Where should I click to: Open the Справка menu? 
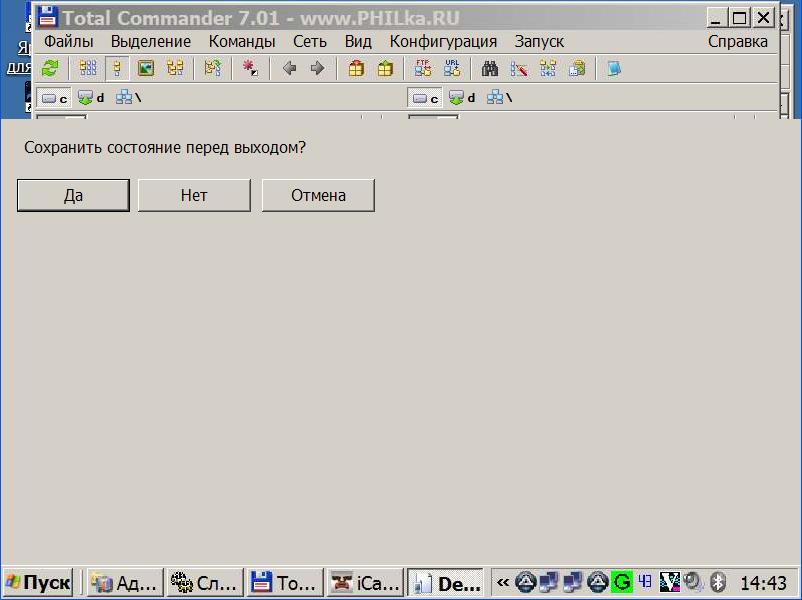point(737,41)
